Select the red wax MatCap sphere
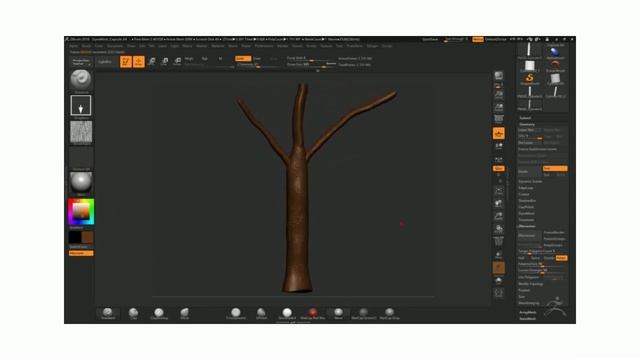640x360 pixels. (313, 313)
